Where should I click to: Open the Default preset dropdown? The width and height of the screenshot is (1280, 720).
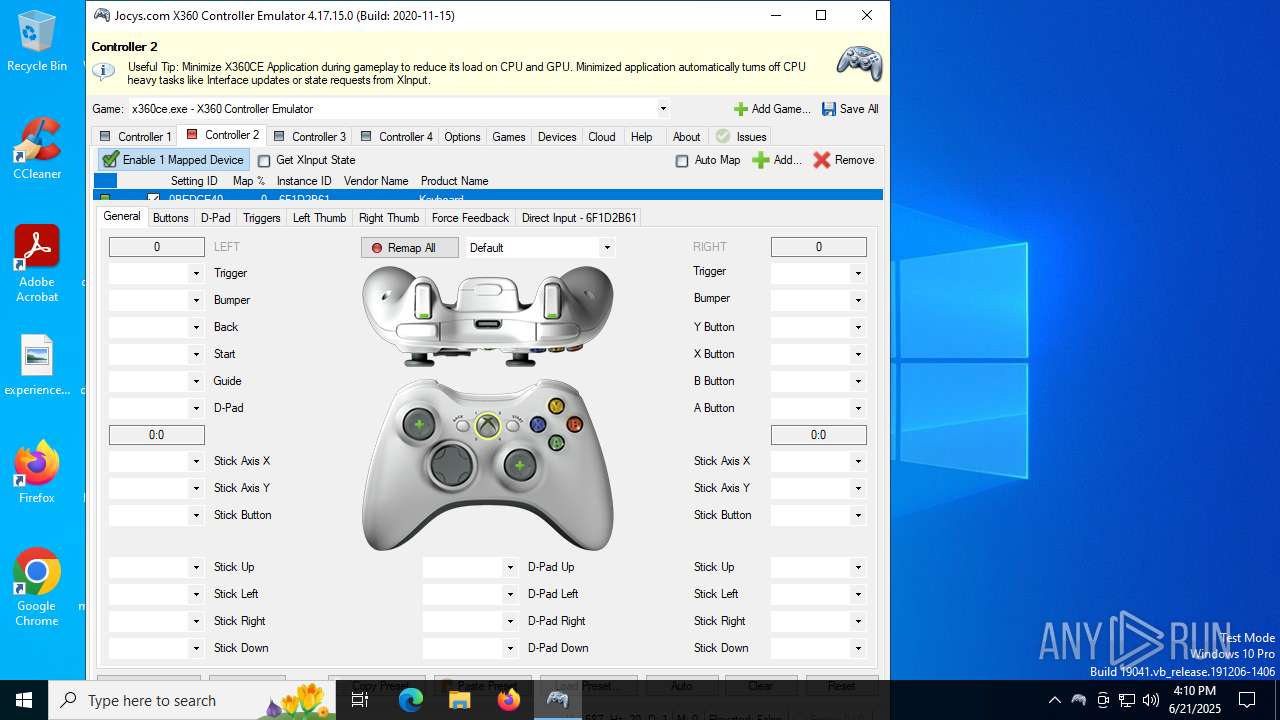[606, 248]
